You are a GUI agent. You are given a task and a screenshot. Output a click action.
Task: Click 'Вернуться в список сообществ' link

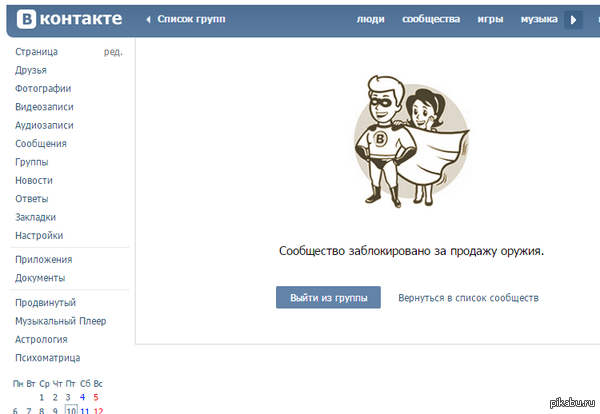coord(468,298)
